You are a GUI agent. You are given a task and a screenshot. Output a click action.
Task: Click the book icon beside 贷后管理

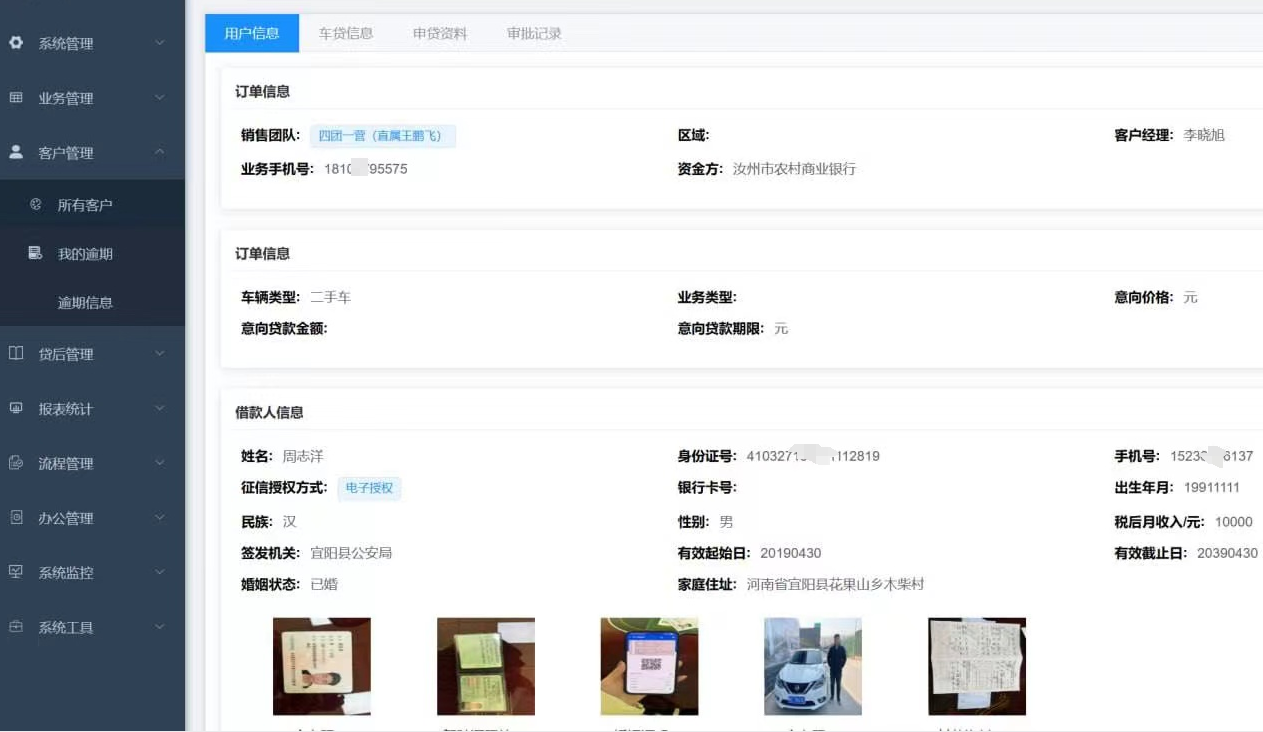pyautogui.click(x=16, y=354)
